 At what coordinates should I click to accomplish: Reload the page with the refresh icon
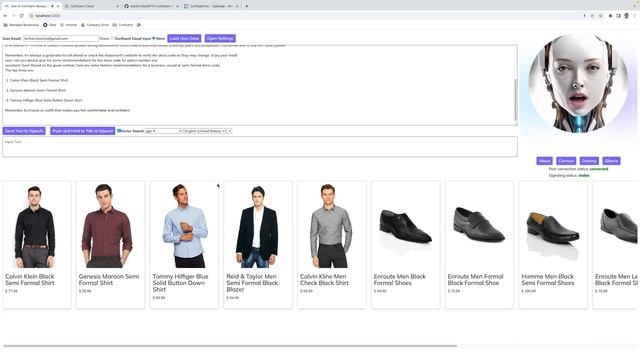coord(22,16)
